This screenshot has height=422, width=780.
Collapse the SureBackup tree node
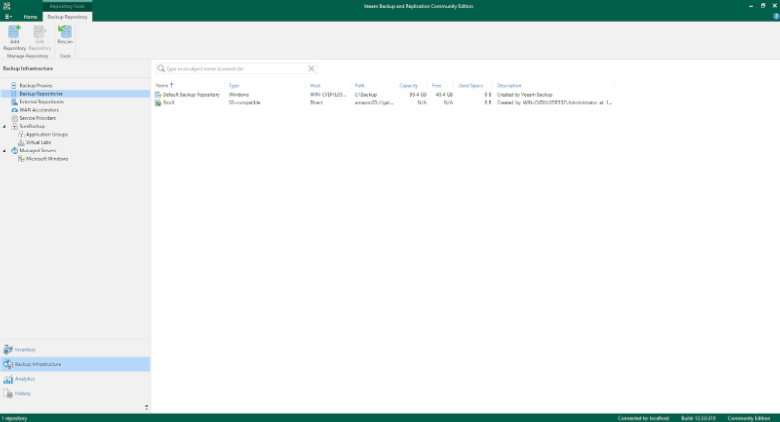click(5, 126)
